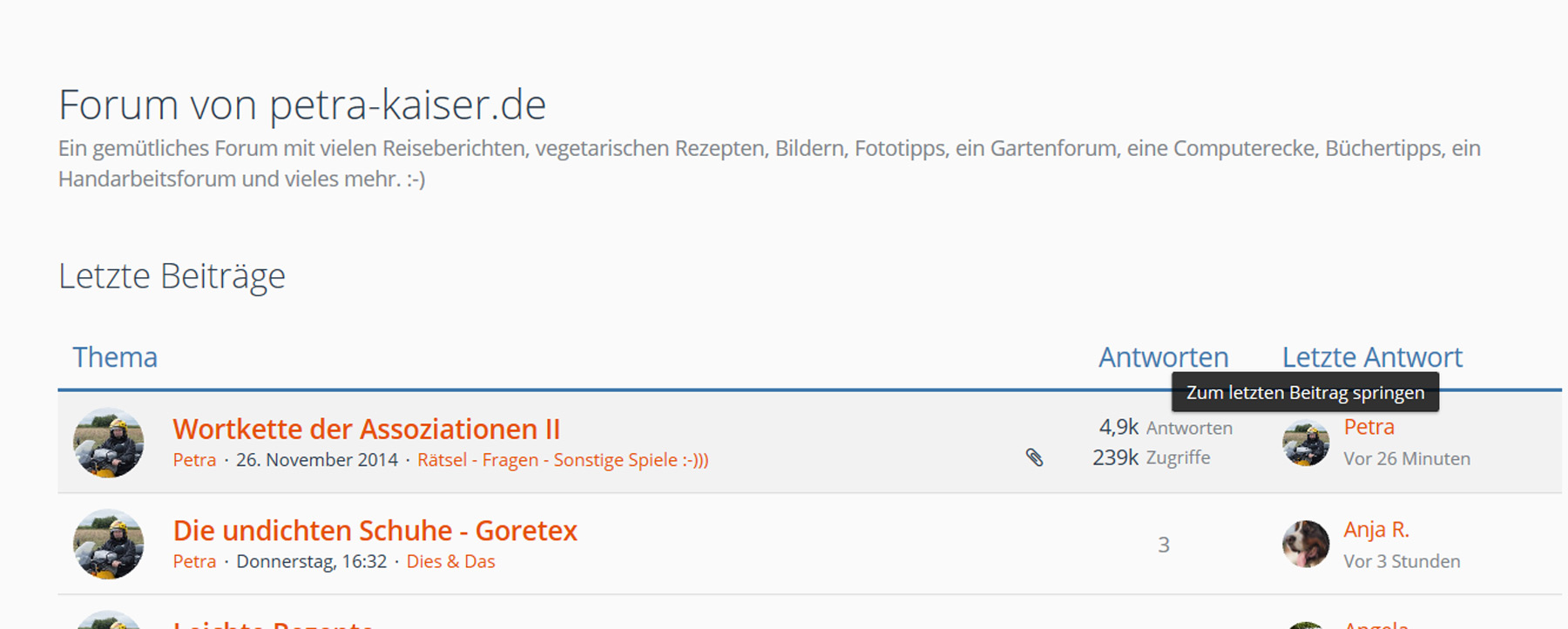Image resolution: width=1568 pixels, height=629 pixels.
Task: Sort threads by Thema column
Action: coord(115,357)
